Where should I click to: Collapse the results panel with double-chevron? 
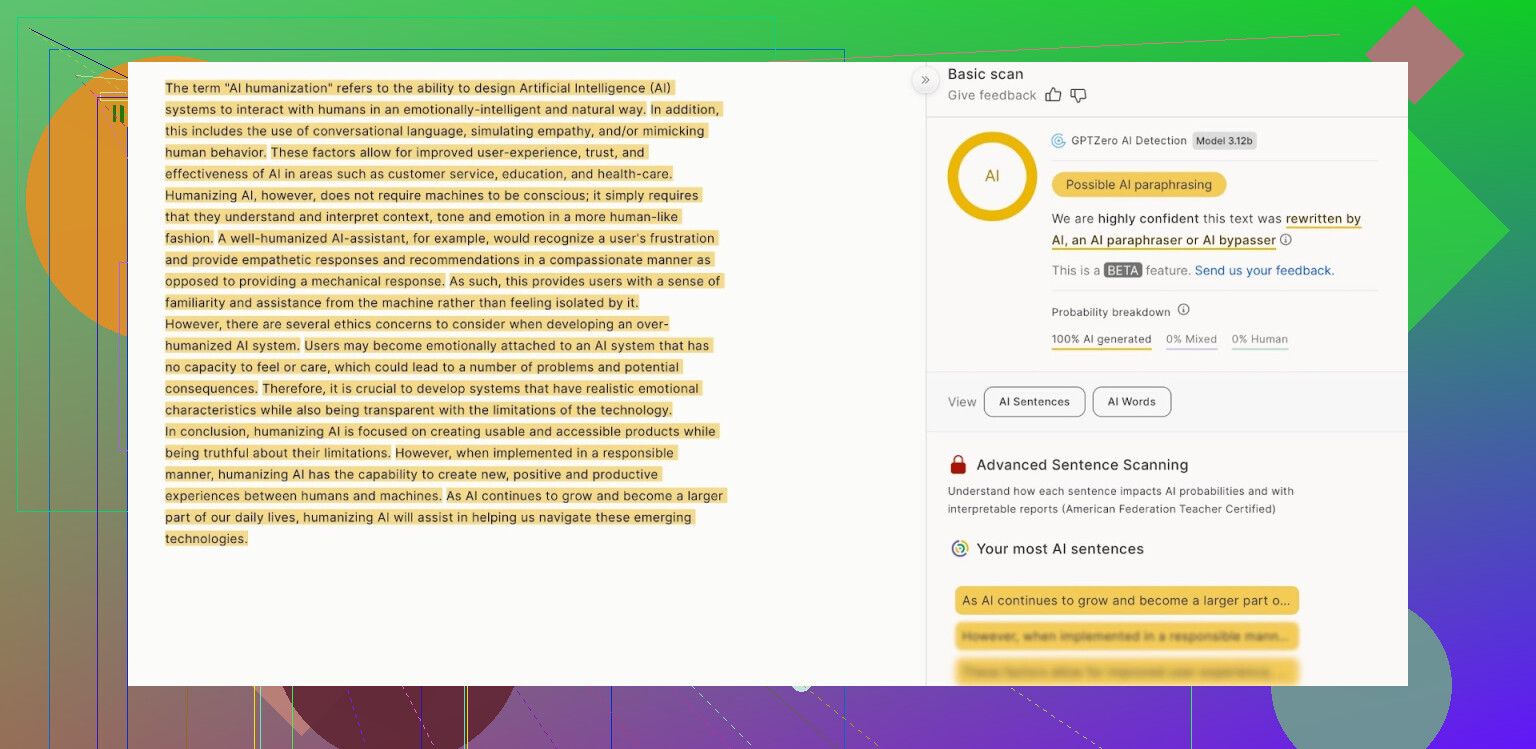(925, 80)
